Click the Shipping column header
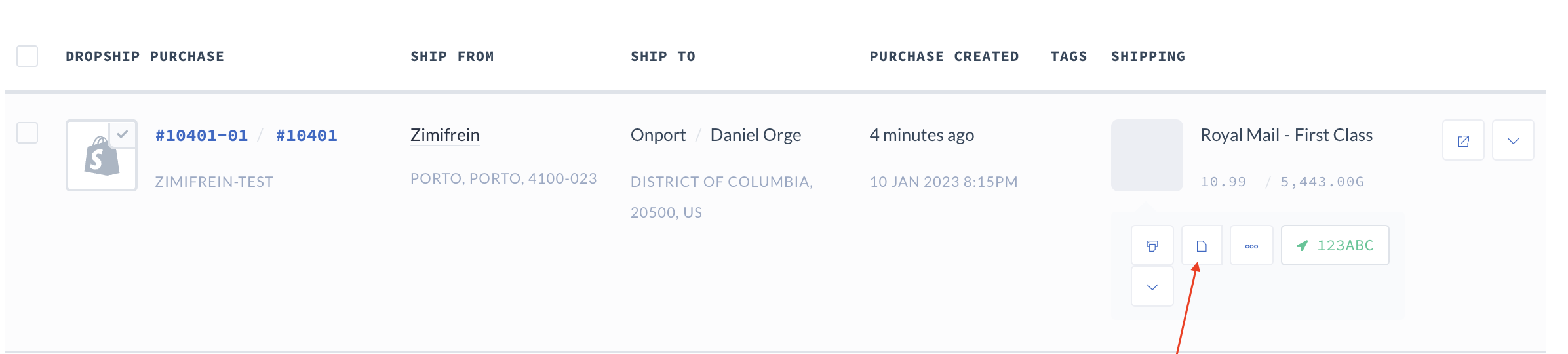This screenshot has width=1568, height=354. [x=1148, y=56]
